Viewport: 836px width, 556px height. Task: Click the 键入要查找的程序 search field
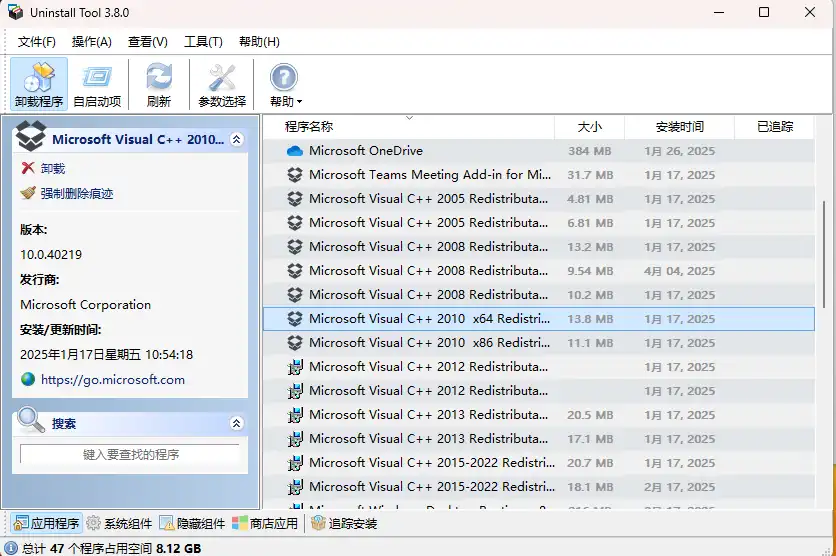(130, 454)
